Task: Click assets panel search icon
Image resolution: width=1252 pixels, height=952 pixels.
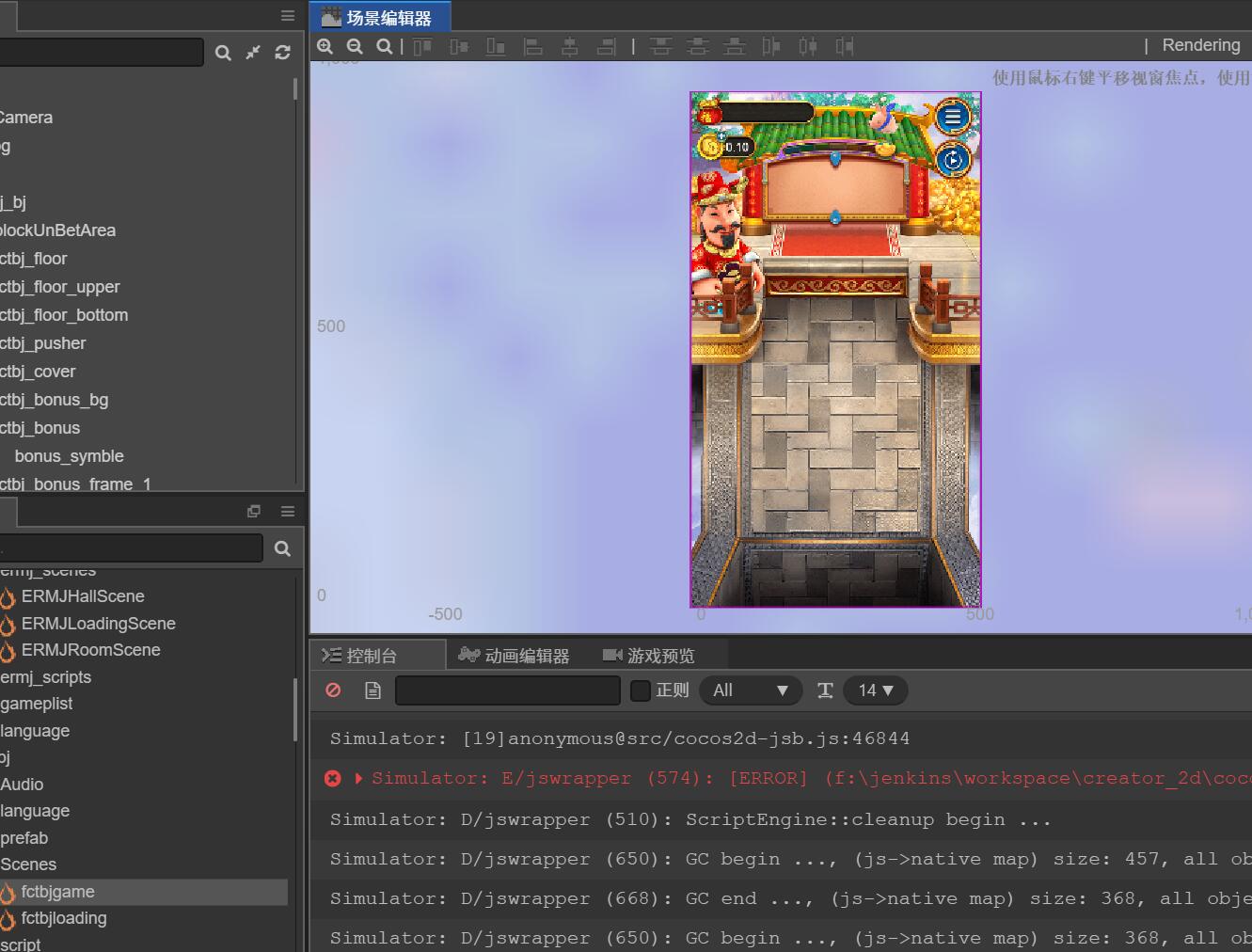Action: tap(282, 548)
